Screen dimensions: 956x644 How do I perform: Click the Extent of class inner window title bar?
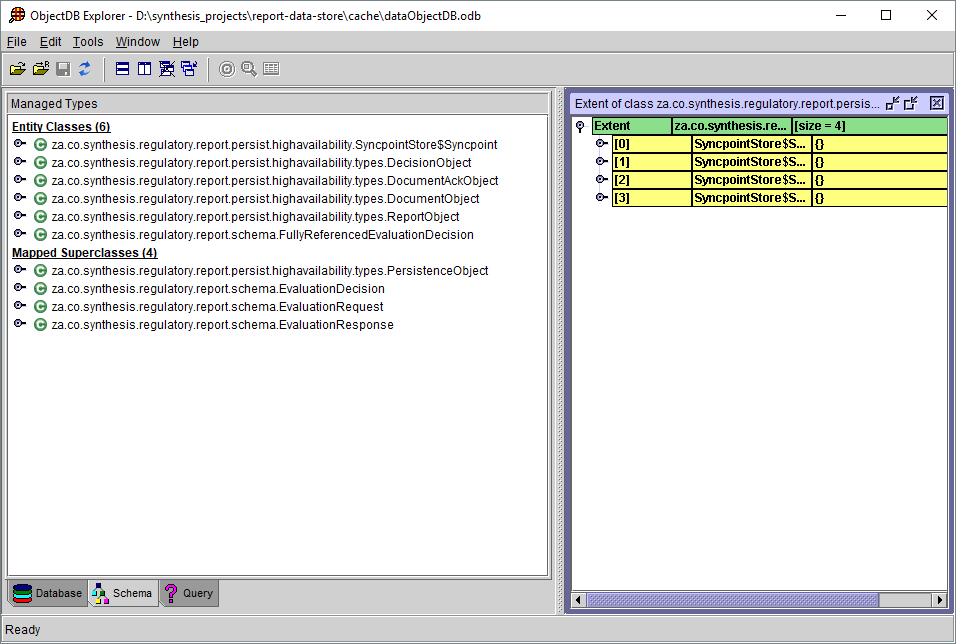click(727, 104)
